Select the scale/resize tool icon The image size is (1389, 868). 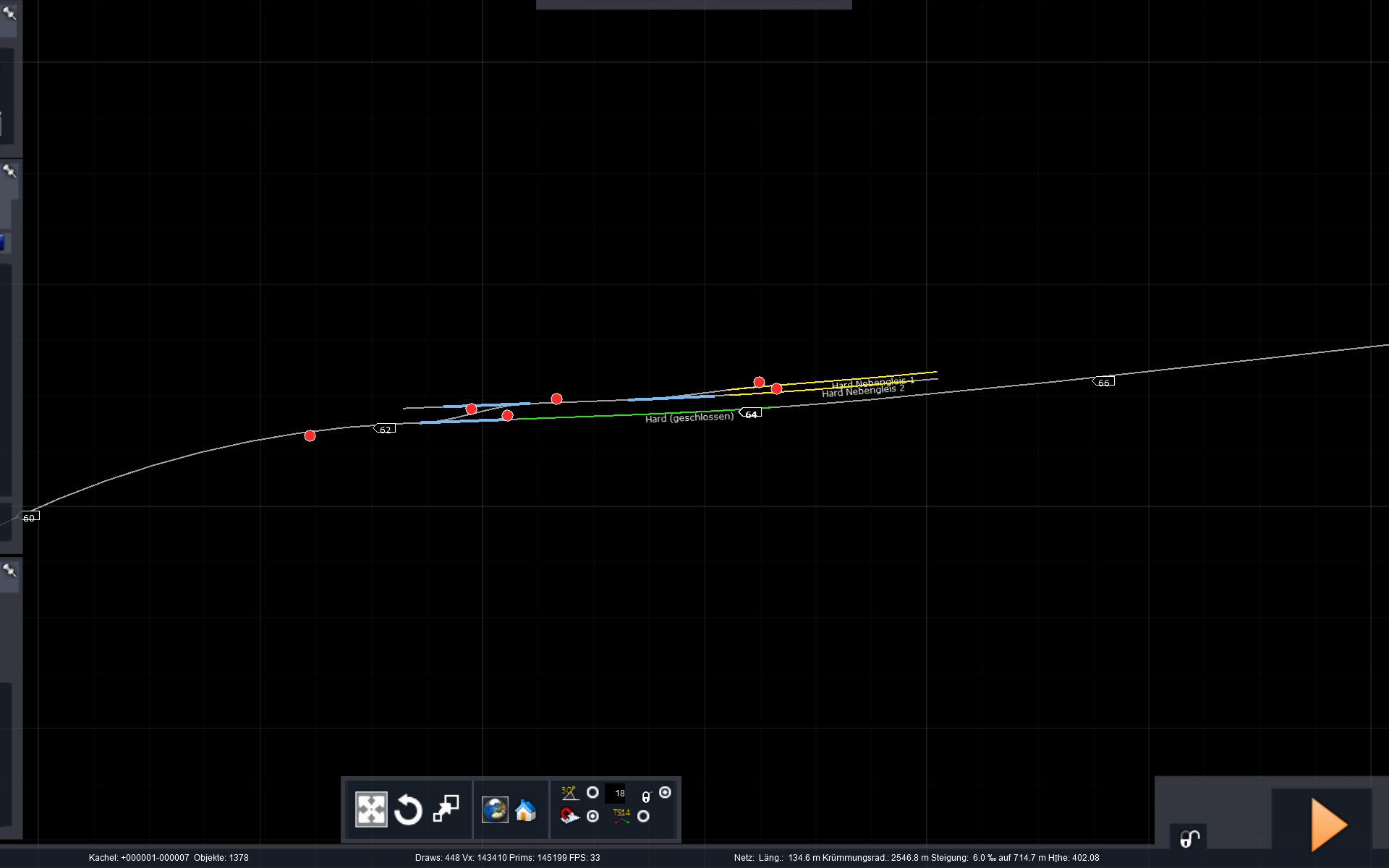coord(446,809)
